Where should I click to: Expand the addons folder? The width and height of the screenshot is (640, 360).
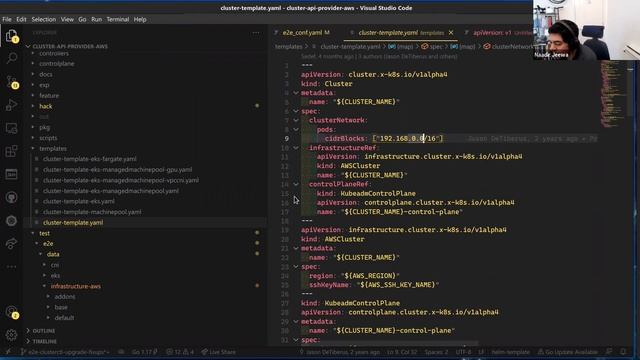[x=65, y=297]
